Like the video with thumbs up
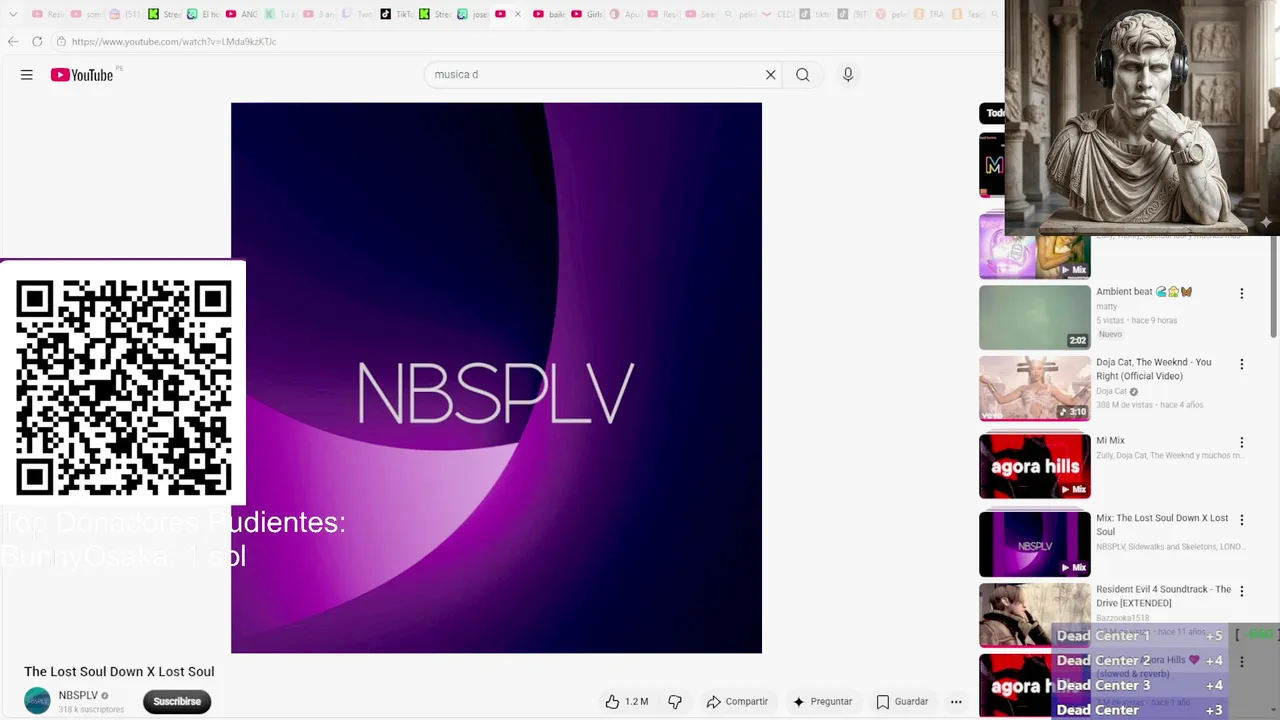 [x=612, y=702]
